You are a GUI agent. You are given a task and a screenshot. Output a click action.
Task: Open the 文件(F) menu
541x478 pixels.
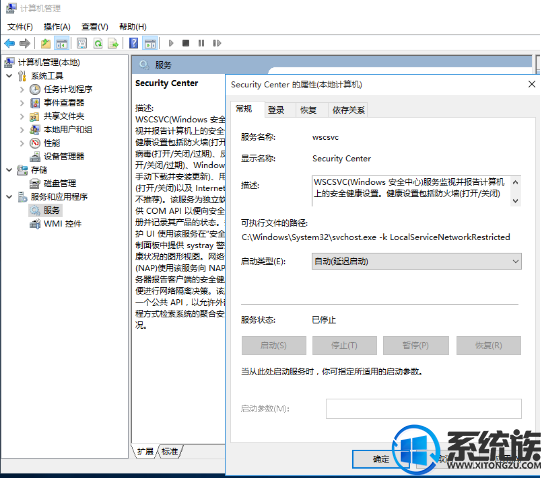pos(20,27)
